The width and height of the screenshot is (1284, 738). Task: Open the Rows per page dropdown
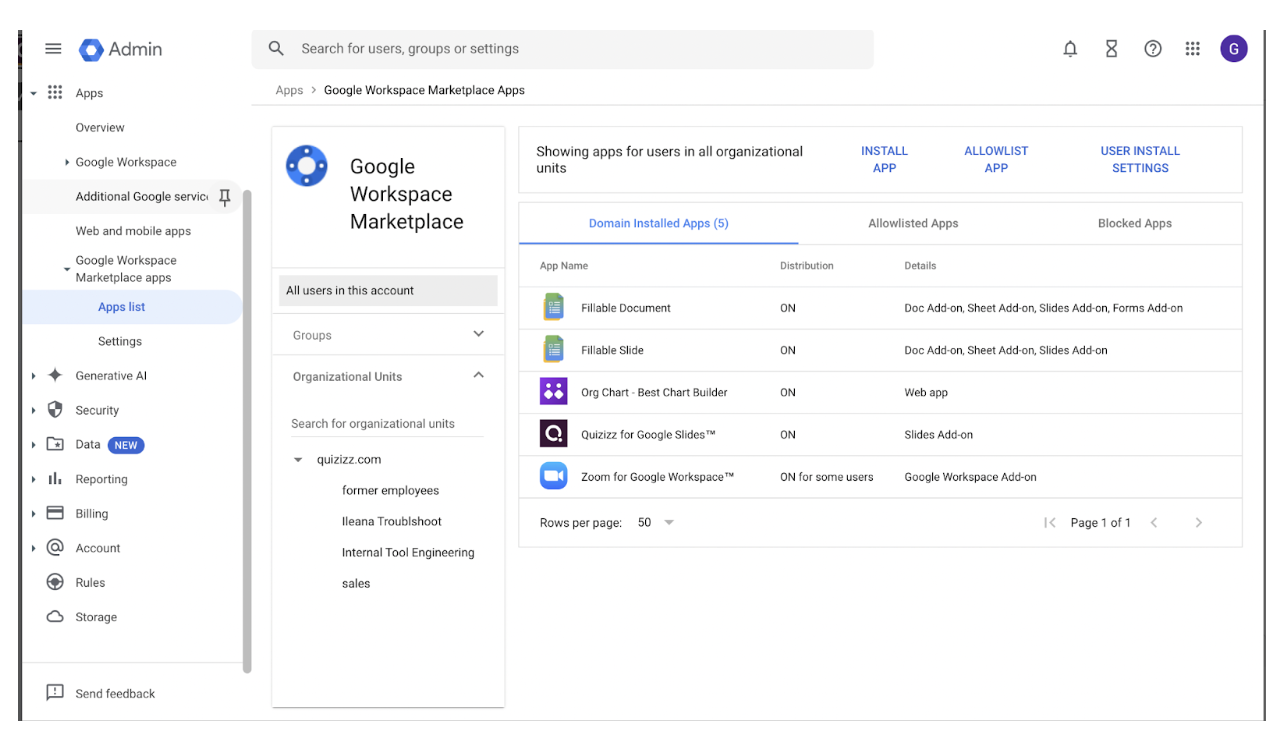pyautogui.click(x=657, y=522)
